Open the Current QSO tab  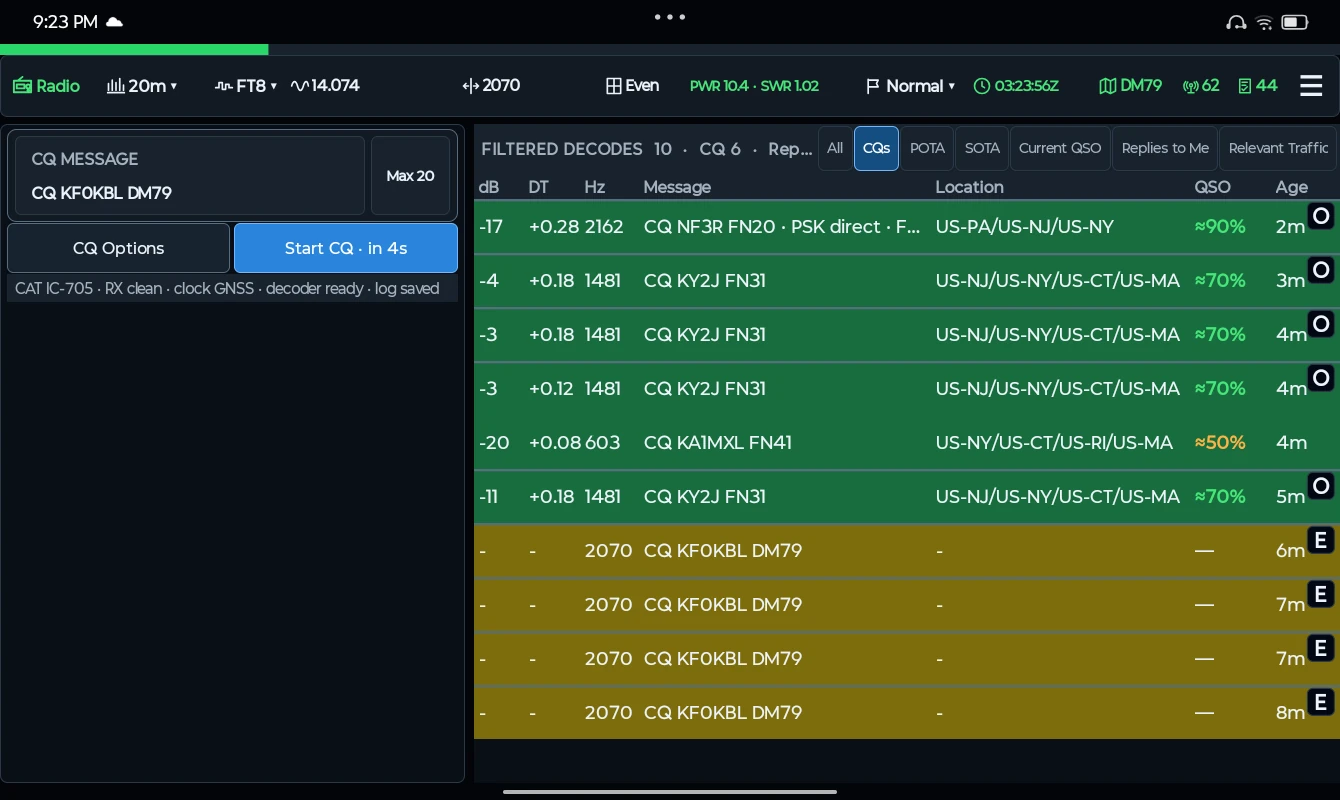[1060, 148]
